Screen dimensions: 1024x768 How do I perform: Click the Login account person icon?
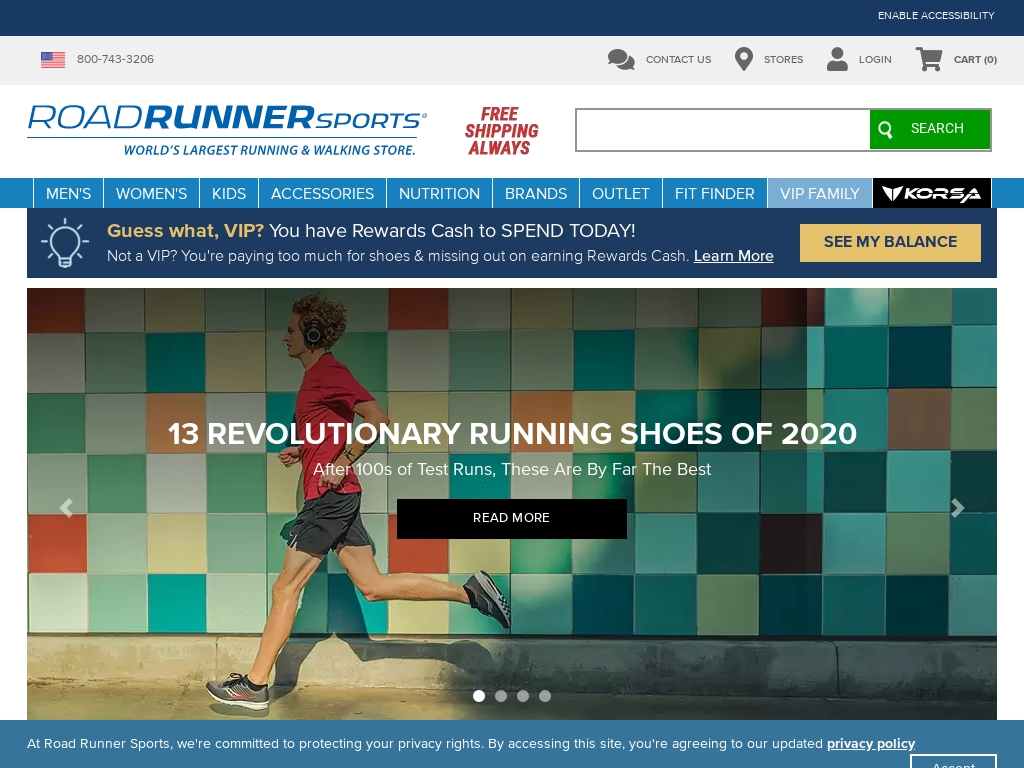click(x=837, y=59)
